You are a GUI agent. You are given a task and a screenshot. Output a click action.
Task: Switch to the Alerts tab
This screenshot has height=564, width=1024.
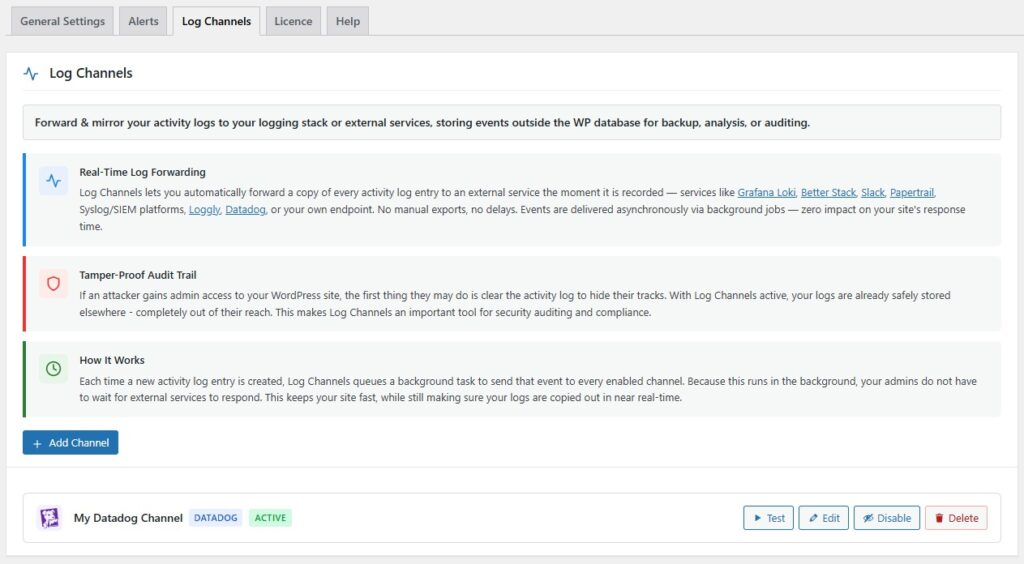click(x=143, y=21)
